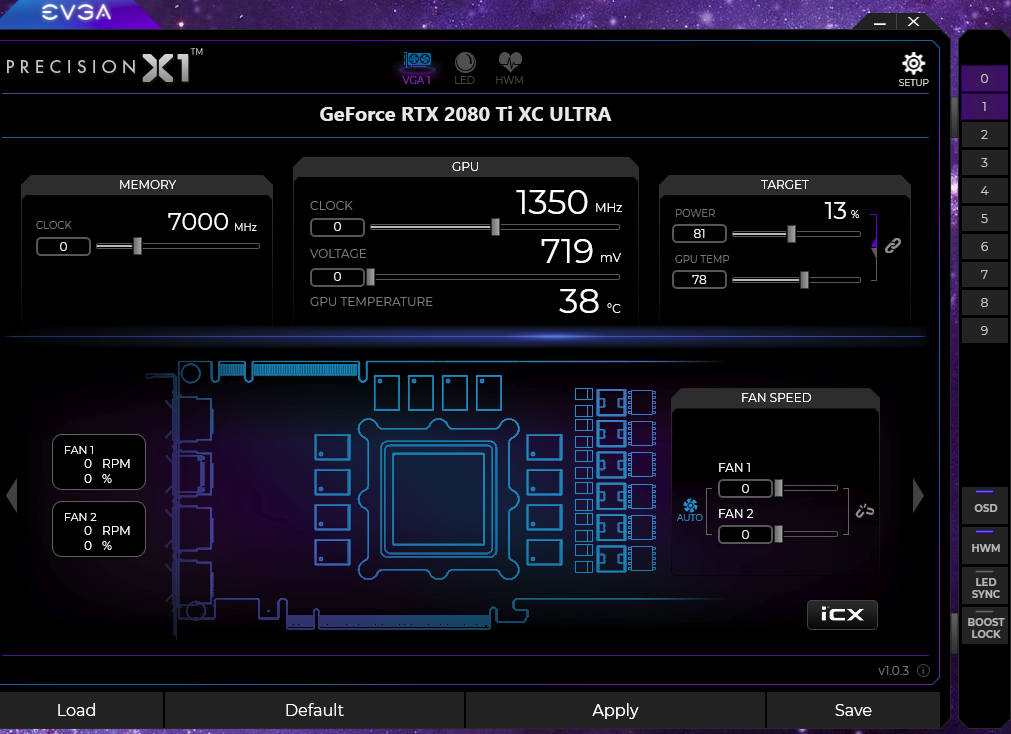This screenshot has width=1011, height=734.
Task: Click the GPU voltage slider handle
Action: point(370,277)
